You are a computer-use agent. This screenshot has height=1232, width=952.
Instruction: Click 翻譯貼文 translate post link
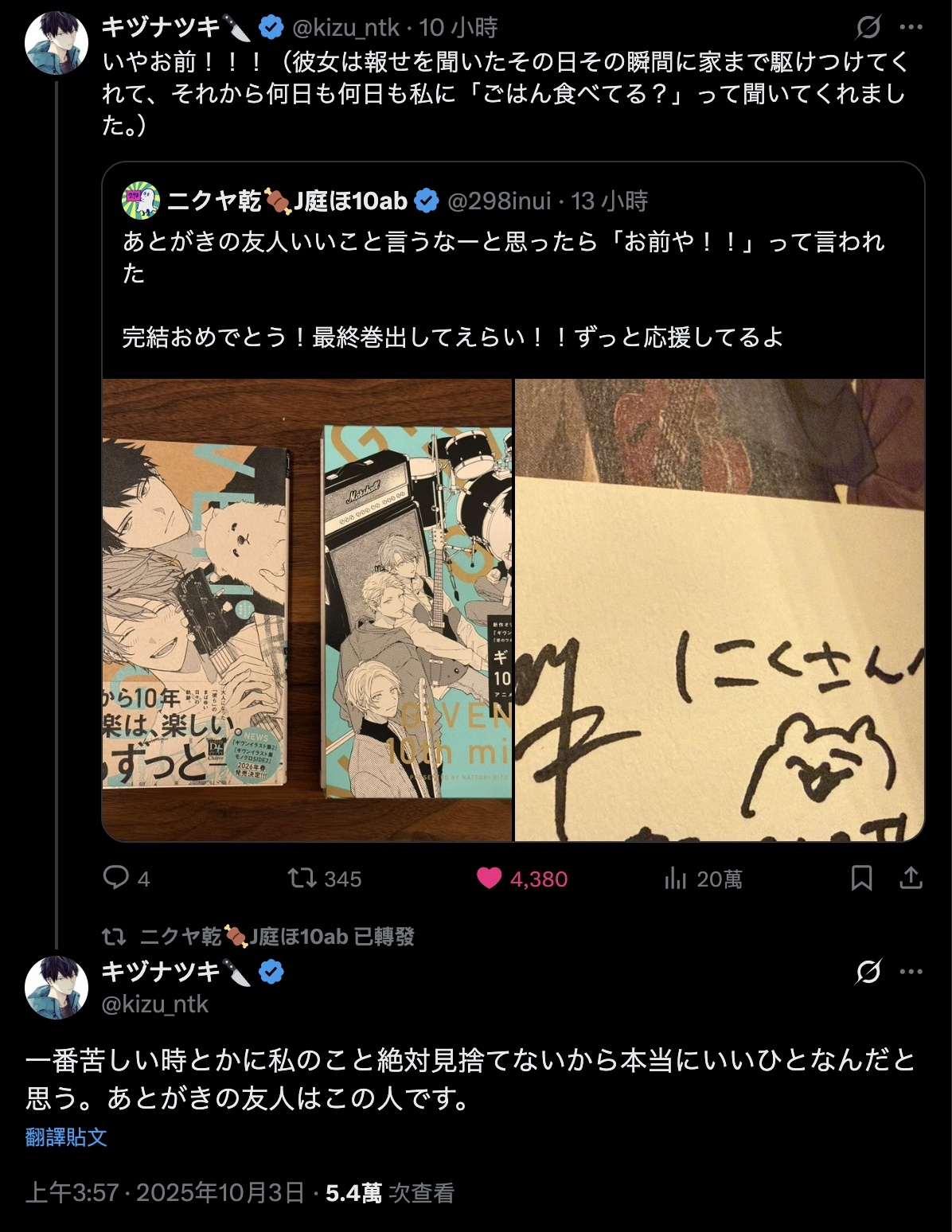(66, 1136)
